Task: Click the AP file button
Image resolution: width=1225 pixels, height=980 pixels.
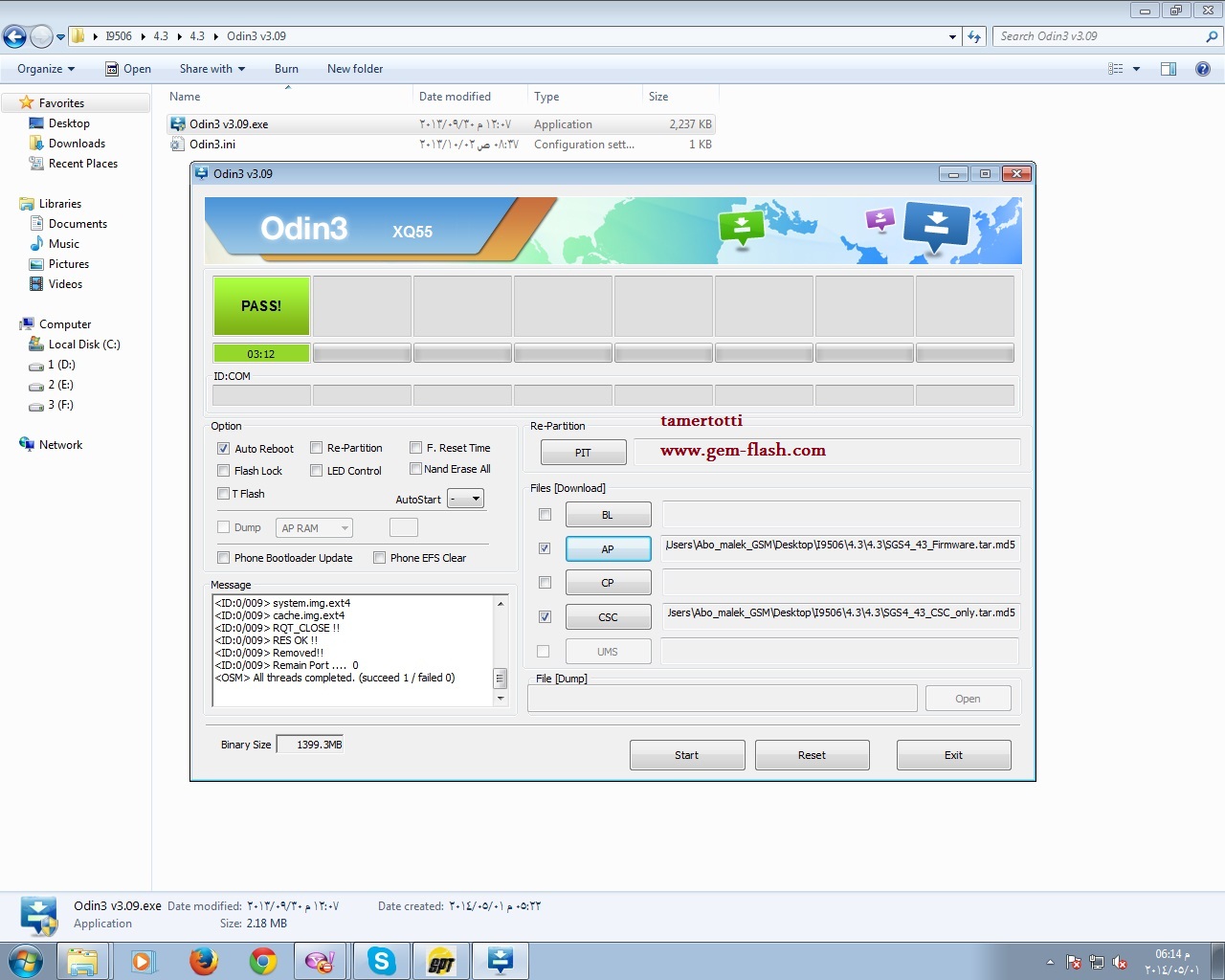Action: pos(608,549)
